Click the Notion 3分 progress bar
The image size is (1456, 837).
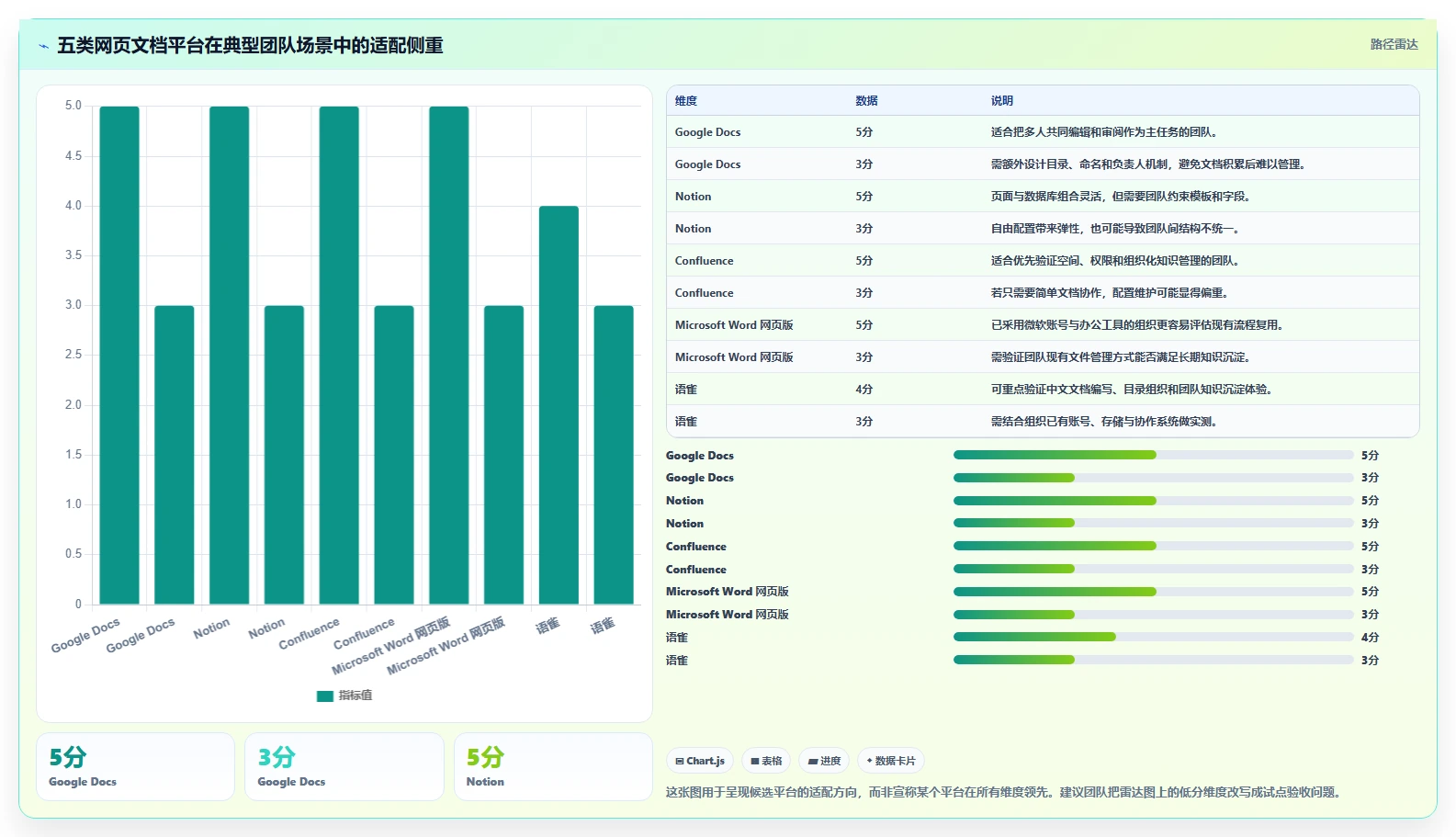coord(1154,523)
